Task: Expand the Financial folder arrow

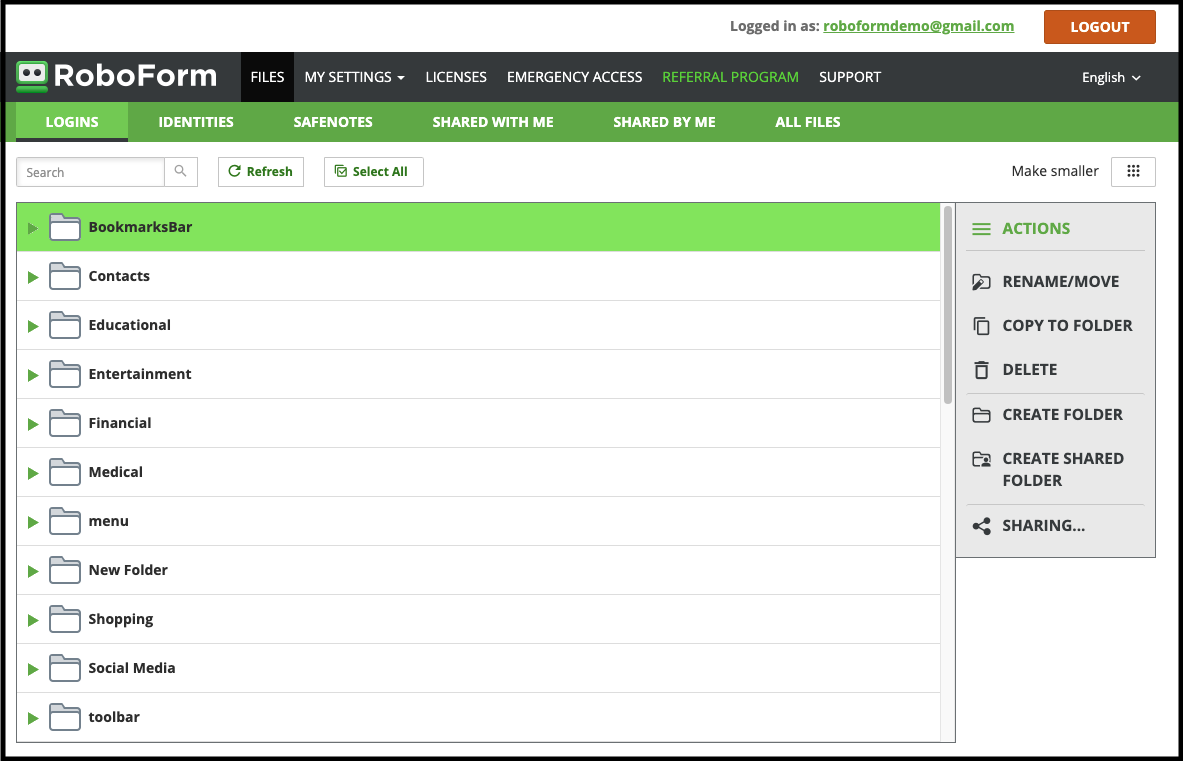Action: pos(32,424)
